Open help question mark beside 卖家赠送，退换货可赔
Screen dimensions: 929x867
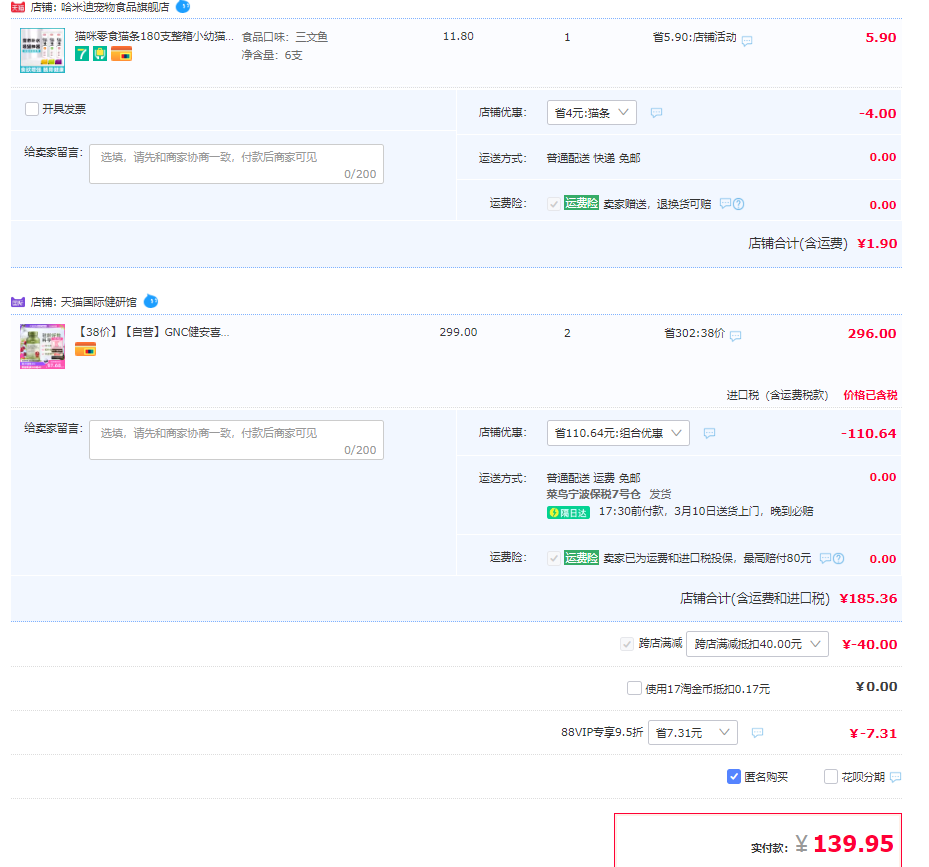pos(738,204)
